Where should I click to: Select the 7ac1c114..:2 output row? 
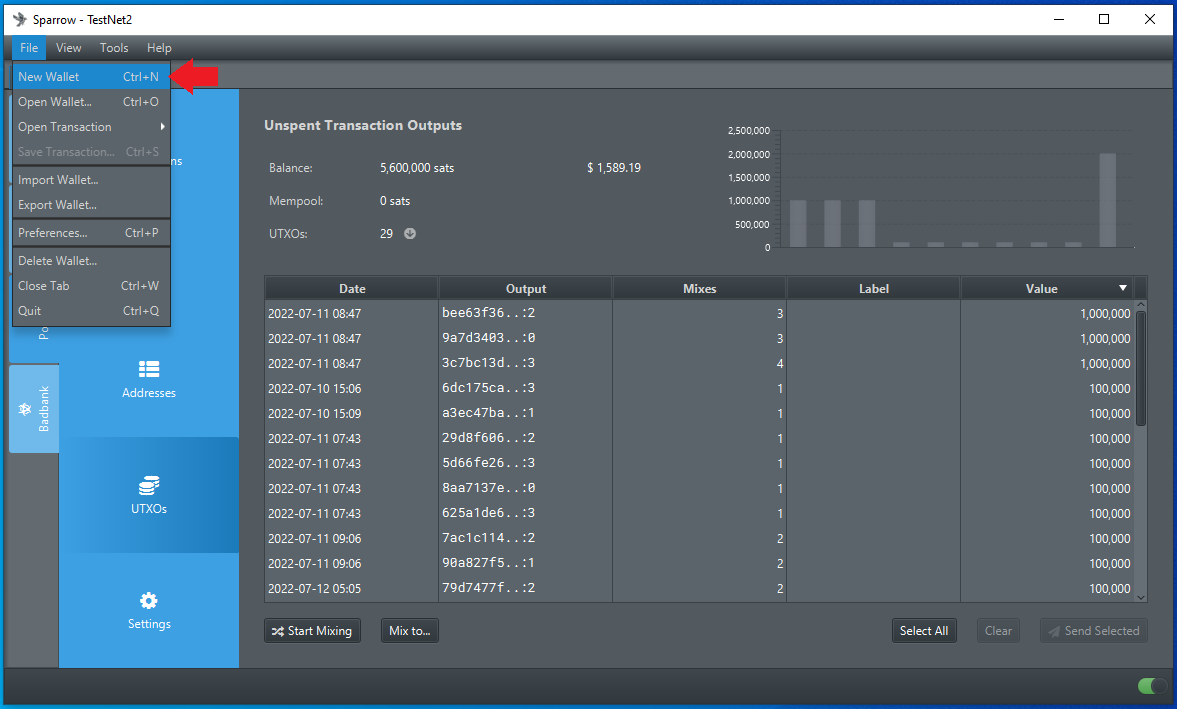(700, 539)
